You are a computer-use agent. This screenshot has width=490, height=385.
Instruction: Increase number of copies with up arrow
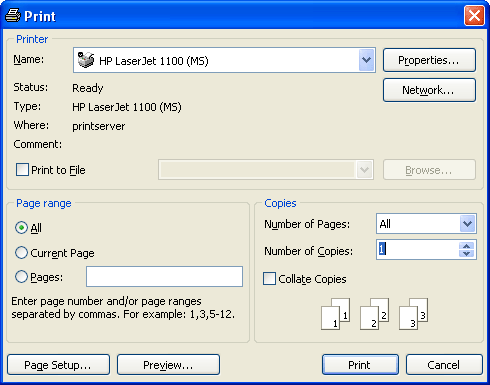[x=466, y=246]
